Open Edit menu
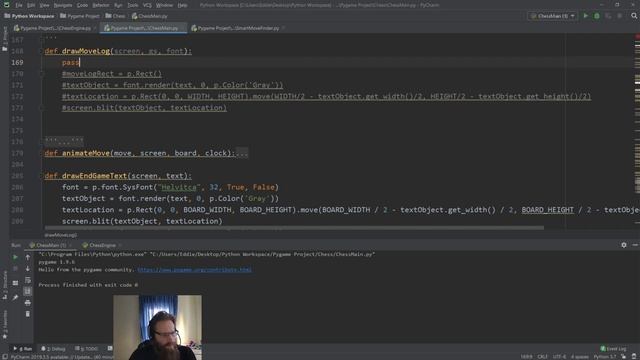 (31, 5)
